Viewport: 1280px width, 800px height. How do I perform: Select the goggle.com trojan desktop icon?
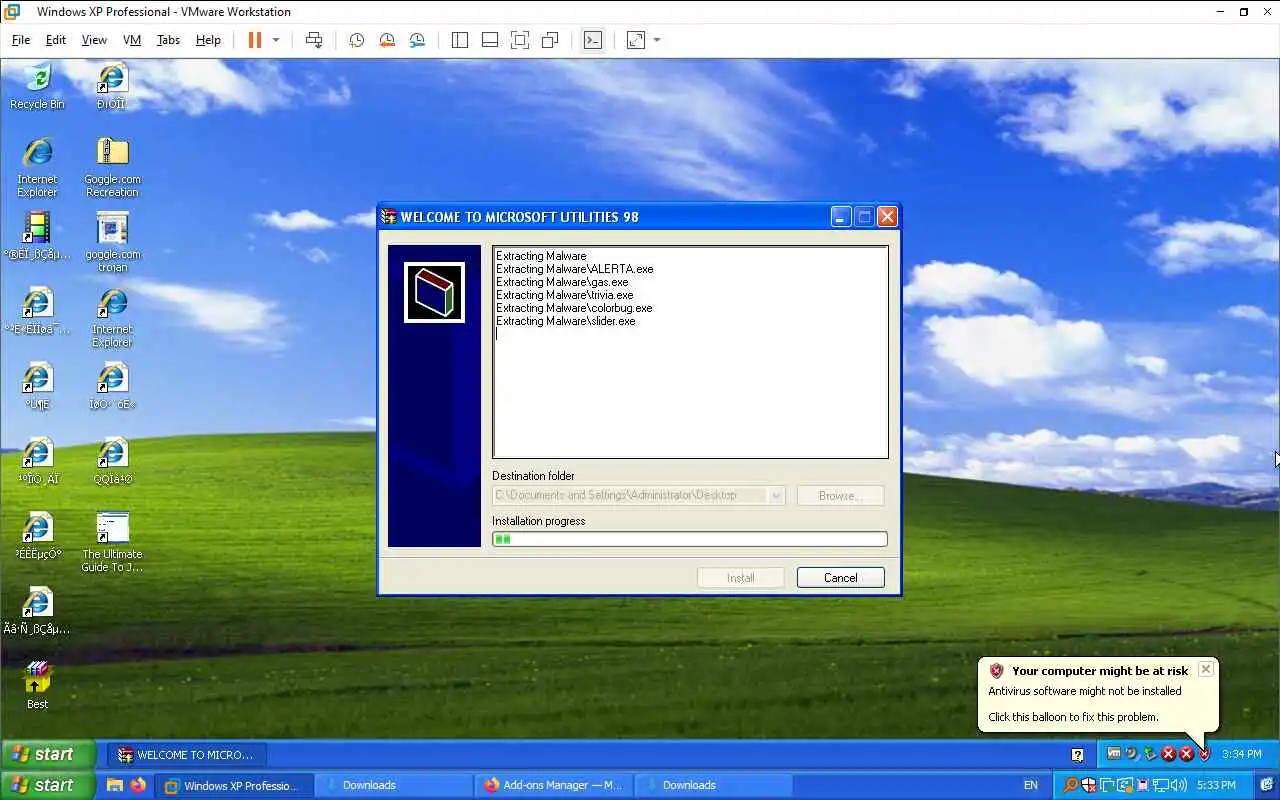pyautogui.click(x=112, y=242)
